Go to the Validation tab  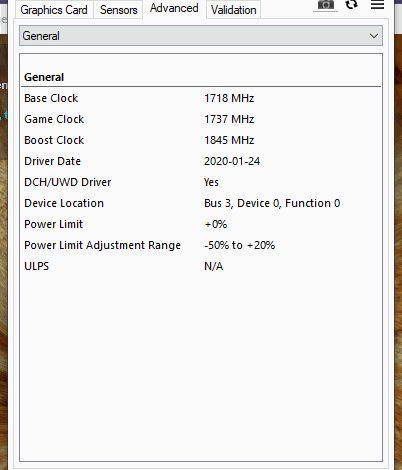click(233, 10)
